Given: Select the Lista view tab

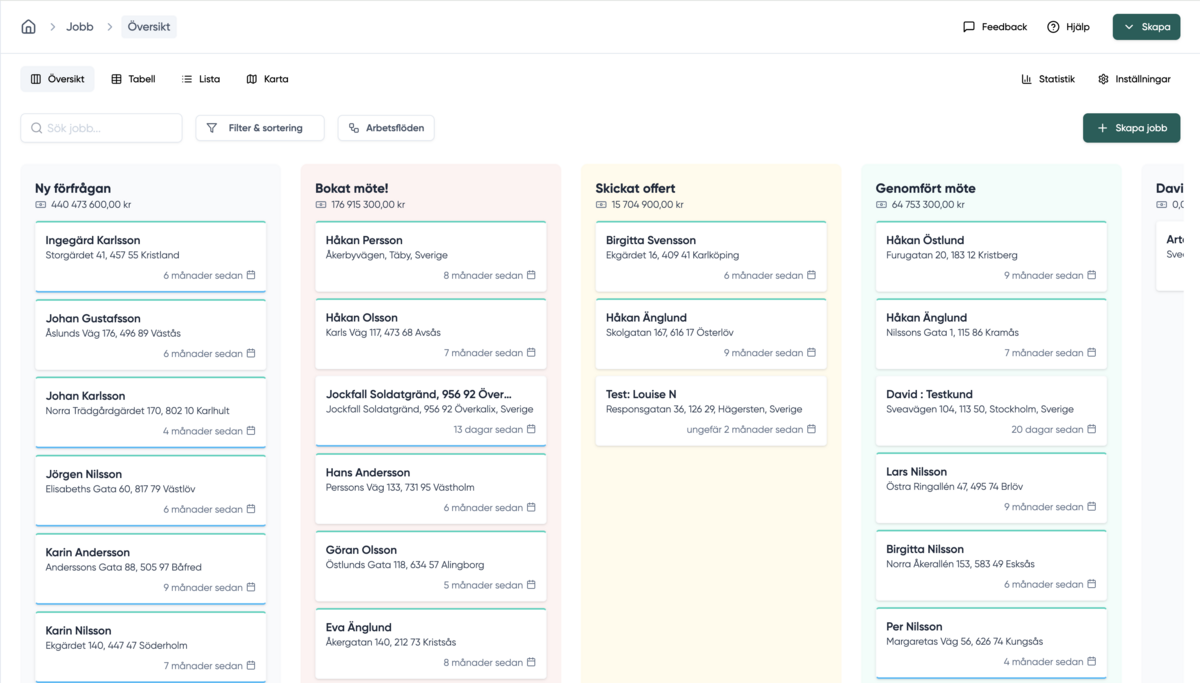Looking at the screenshot, I should coord(201,79).
